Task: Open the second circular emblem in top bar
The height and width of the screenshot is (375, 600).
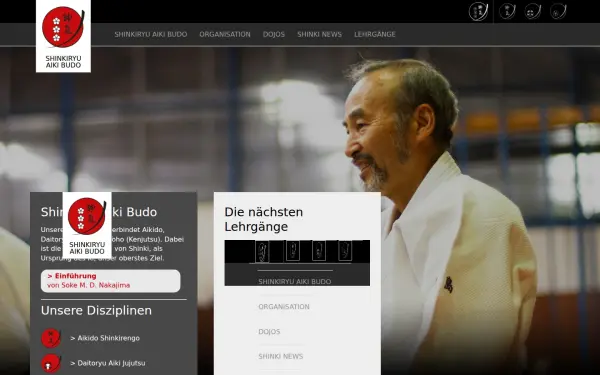Action: pos(507,11)
